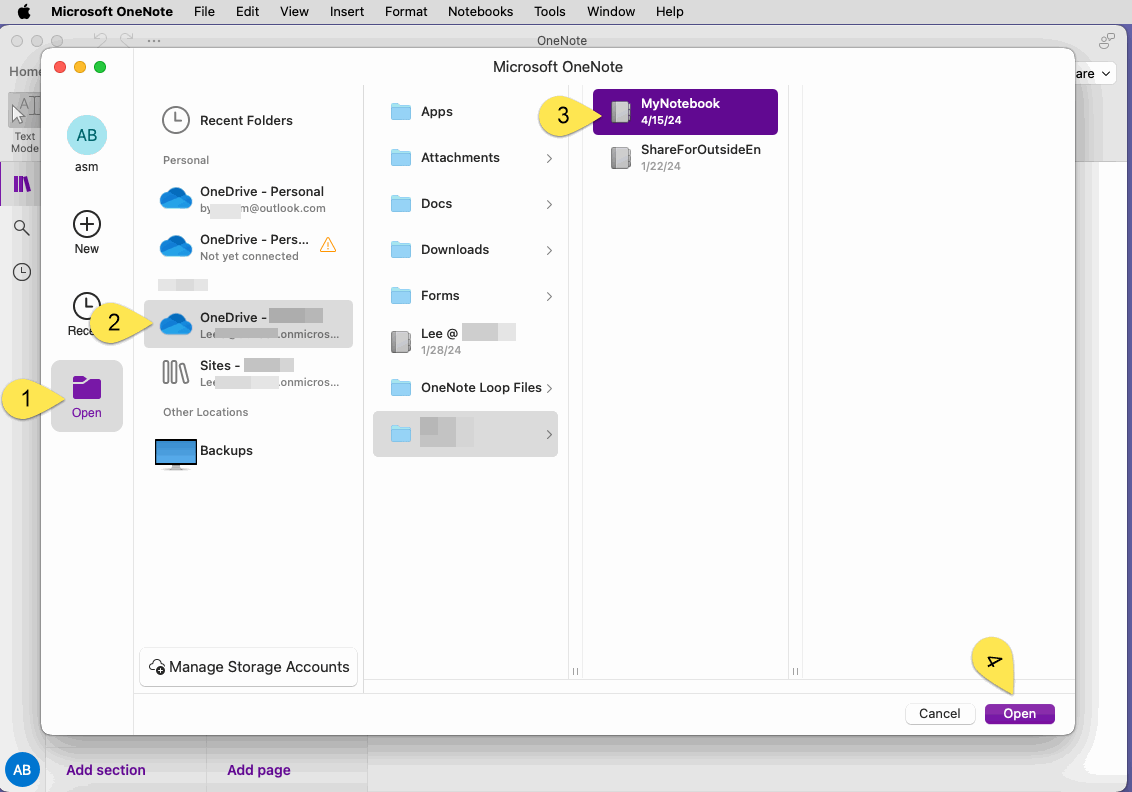
Task: Click the AB account avatar labeled asm
Action: click(87, 136)
